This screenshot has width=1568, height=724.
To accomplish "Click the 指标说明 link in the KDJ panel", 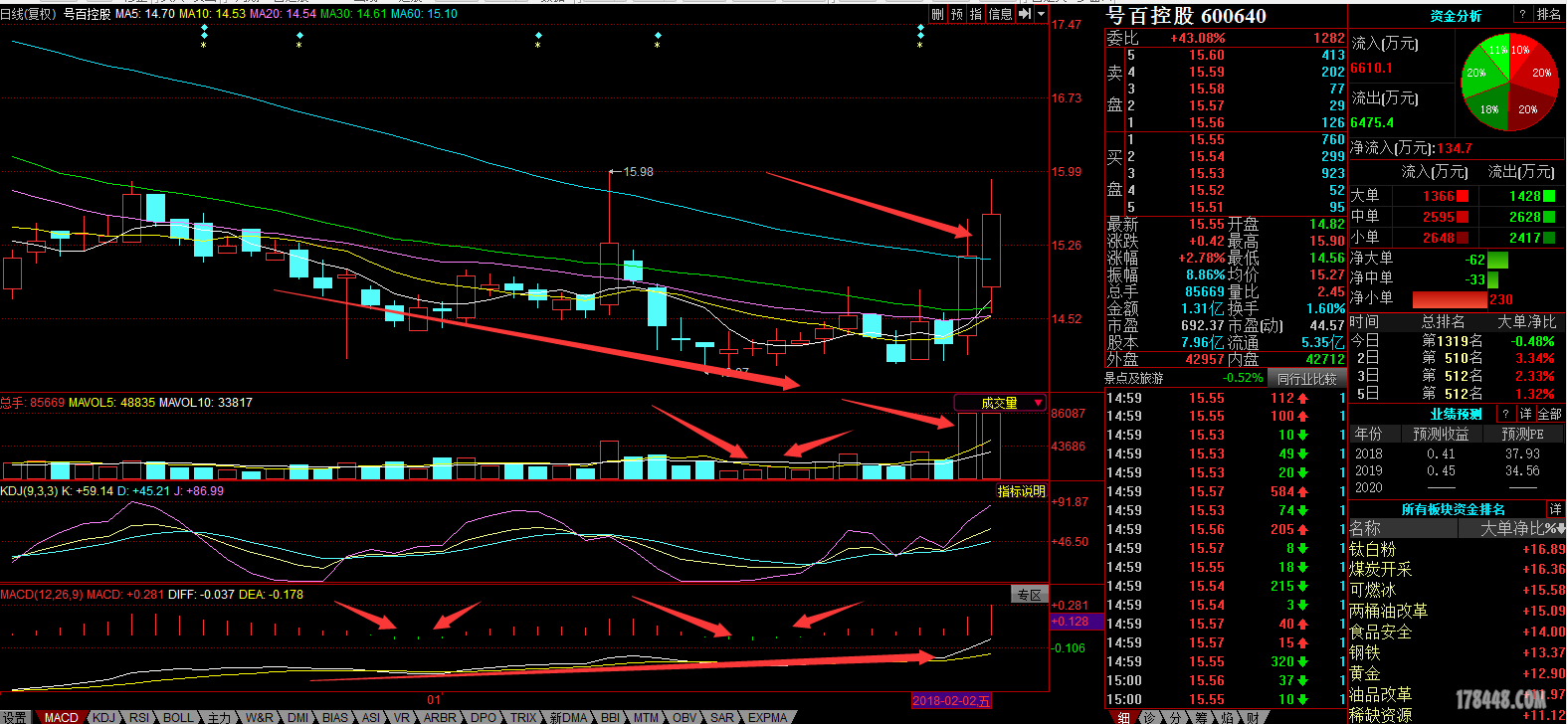I will coord(1022,491).
